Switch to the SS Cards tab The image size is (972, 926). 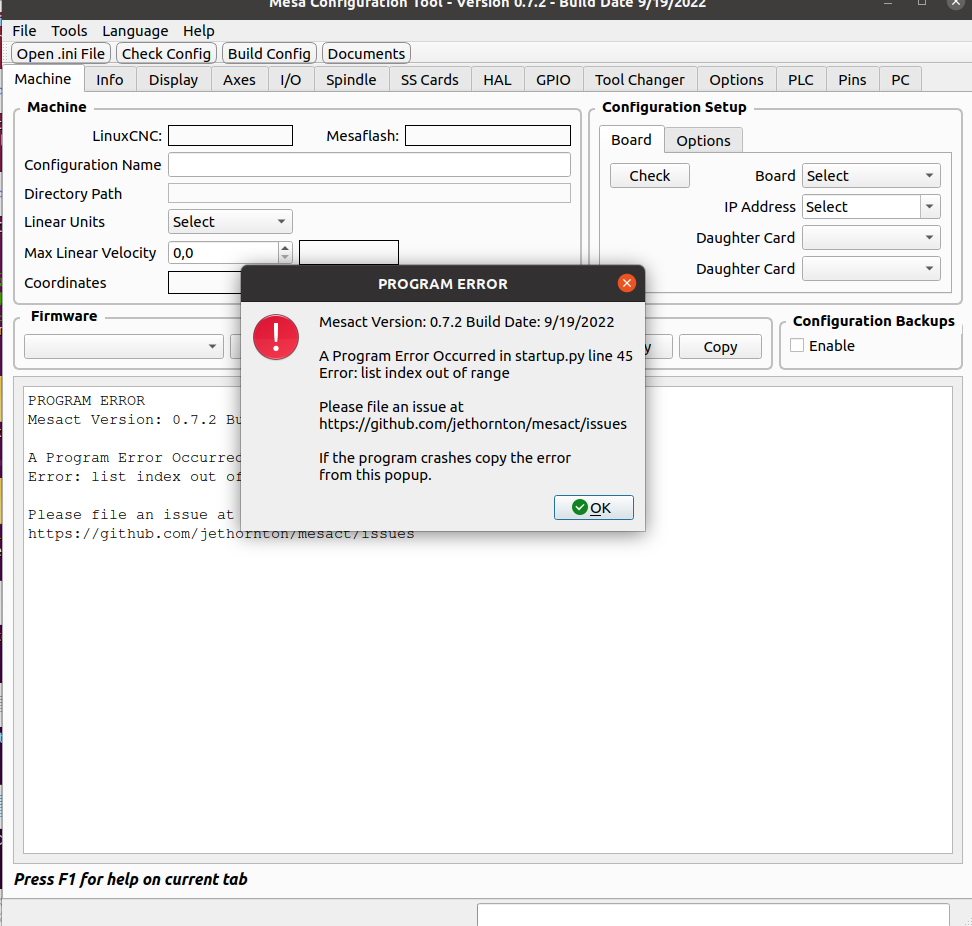point(430,79)
